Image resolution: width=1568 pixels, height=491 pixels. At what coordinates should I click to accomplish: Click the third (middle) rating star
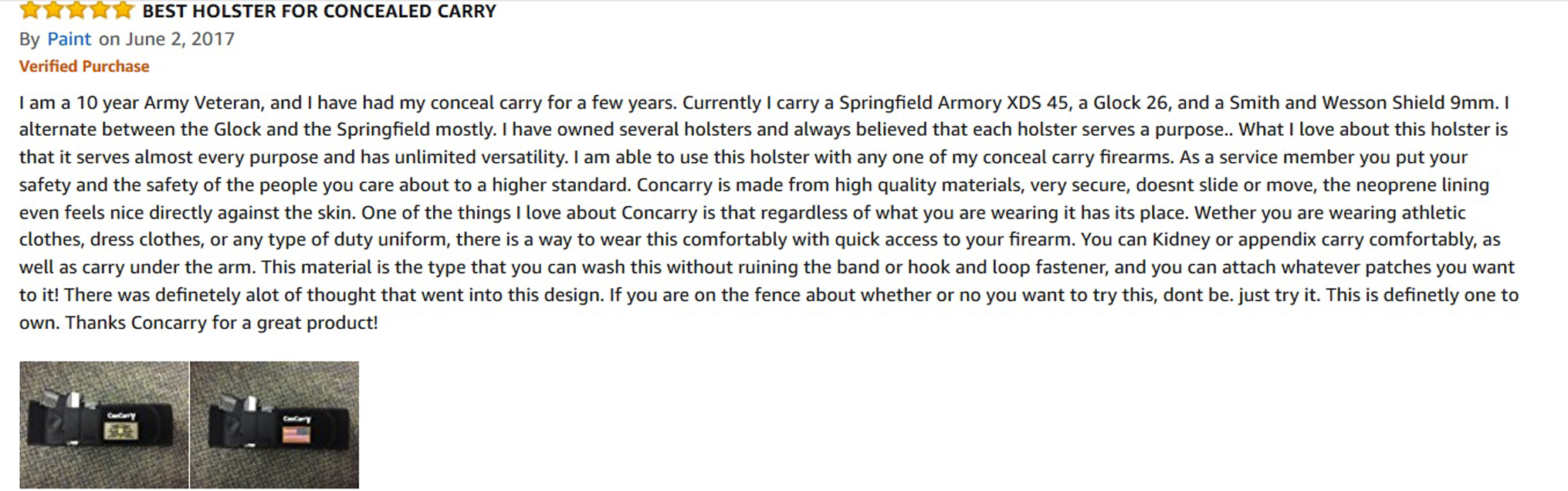pos(76,11)
